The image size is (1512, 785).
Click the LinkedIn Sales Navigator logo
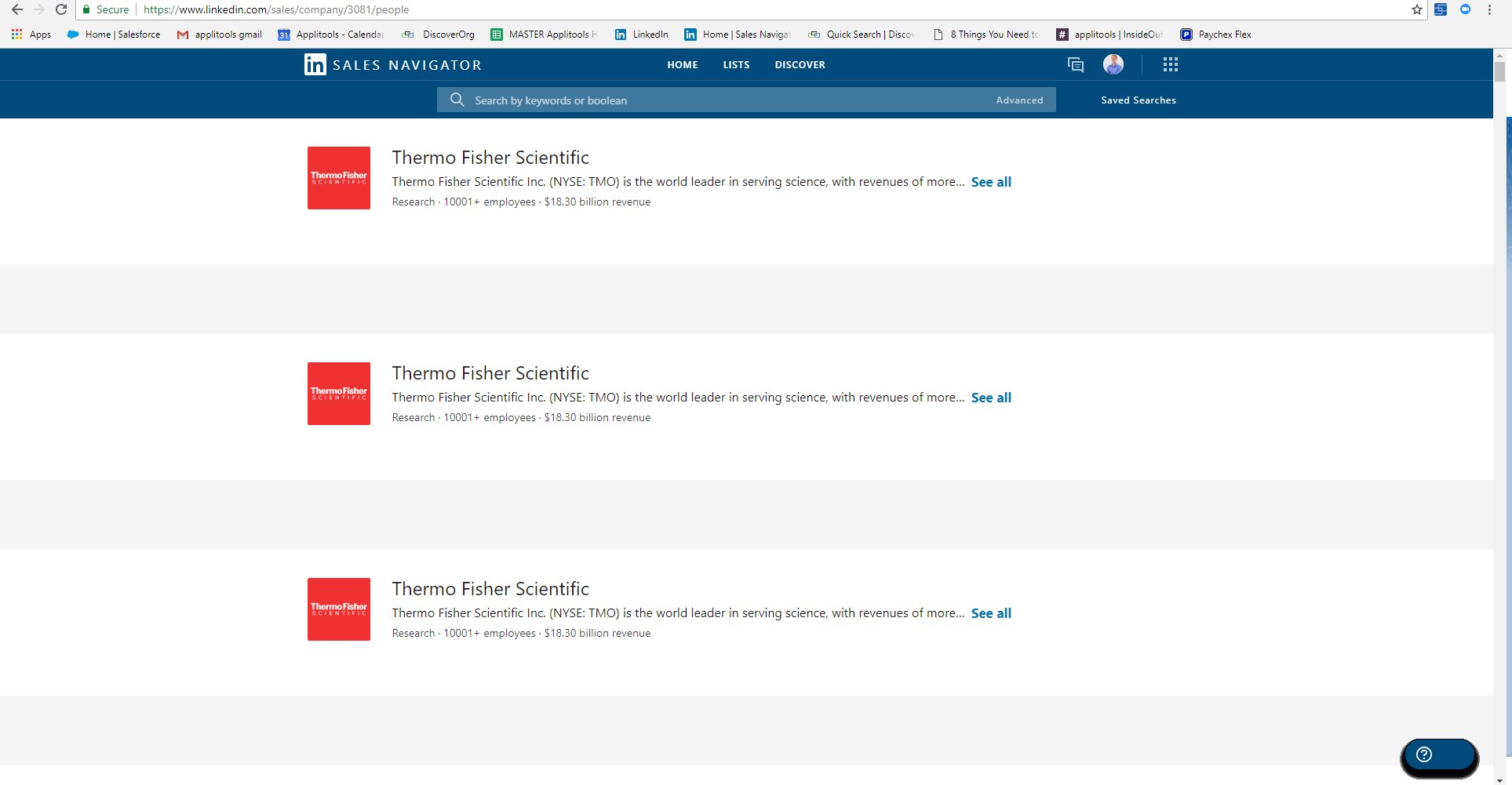pos(392,64)
